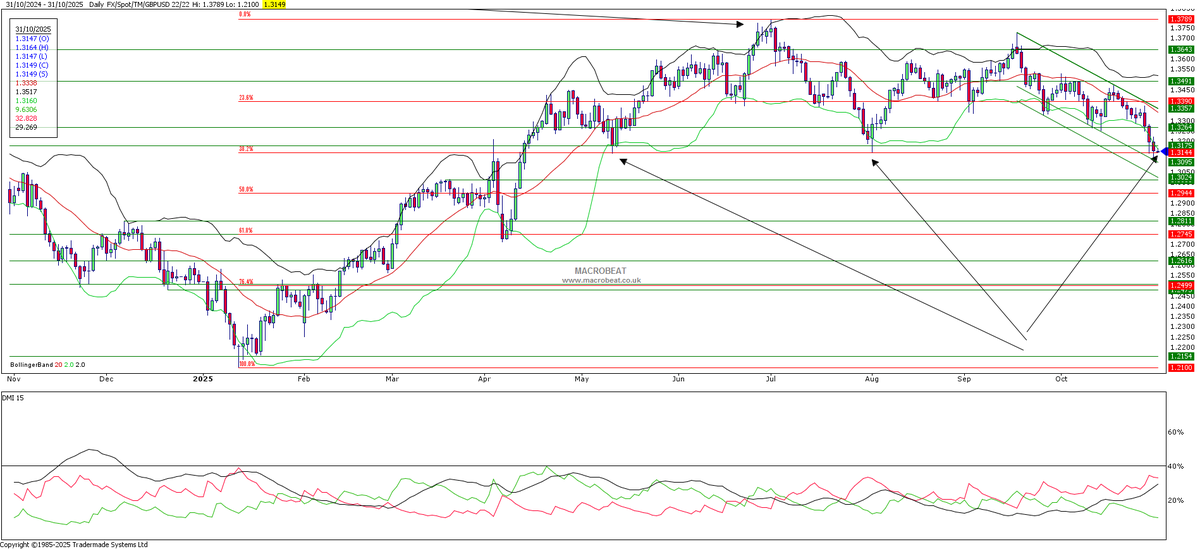Click the 76.4% Fibonacci level label

click(x=245, y=281)
